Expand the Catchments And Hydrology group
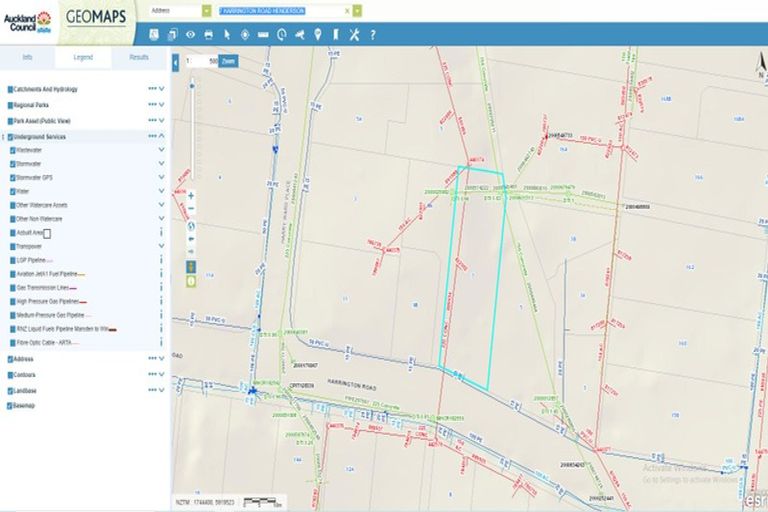 pos(161,89)
